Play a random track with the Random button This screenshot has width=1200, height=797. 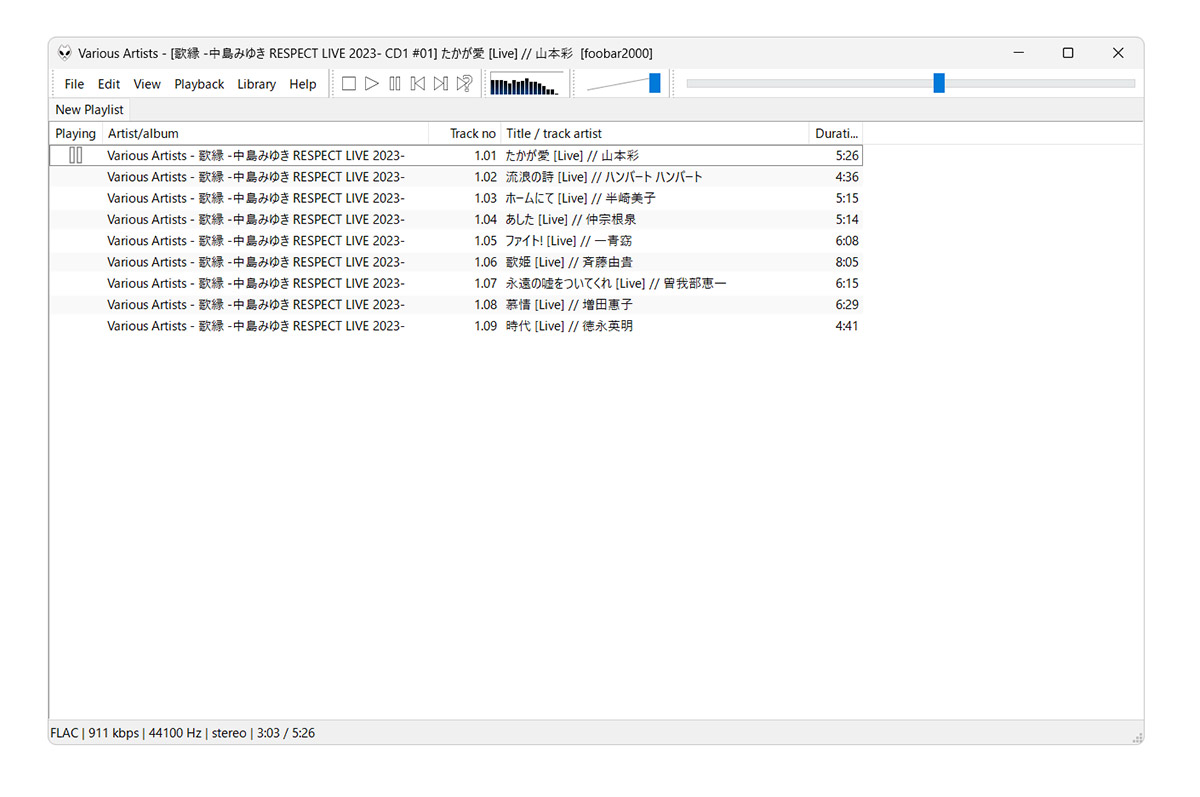[464, 84]
